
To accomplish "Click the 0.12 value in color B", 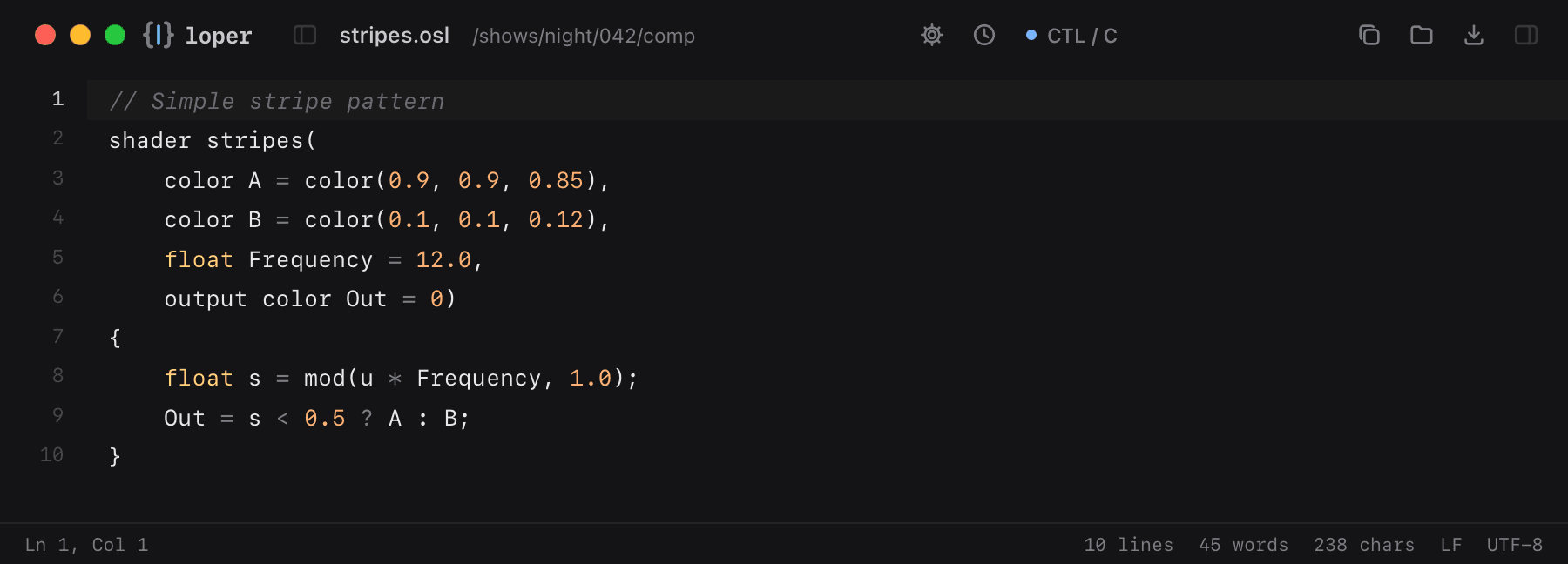I will coord(556,220).
